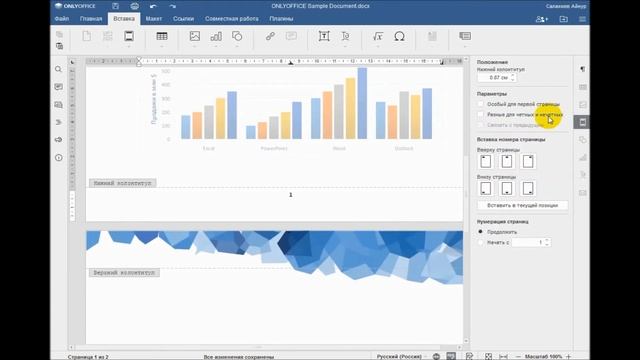640x360 pixels.
Task: Insert a text box
Action: pos(324,36)
